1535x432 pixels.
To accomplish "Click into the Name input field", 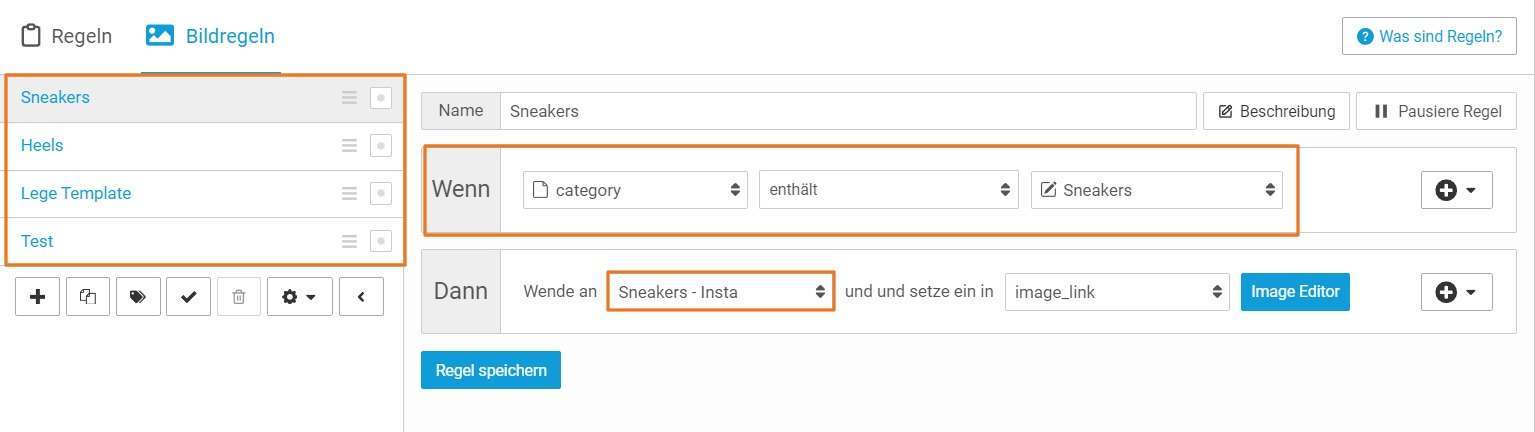I will click(848, 111).
